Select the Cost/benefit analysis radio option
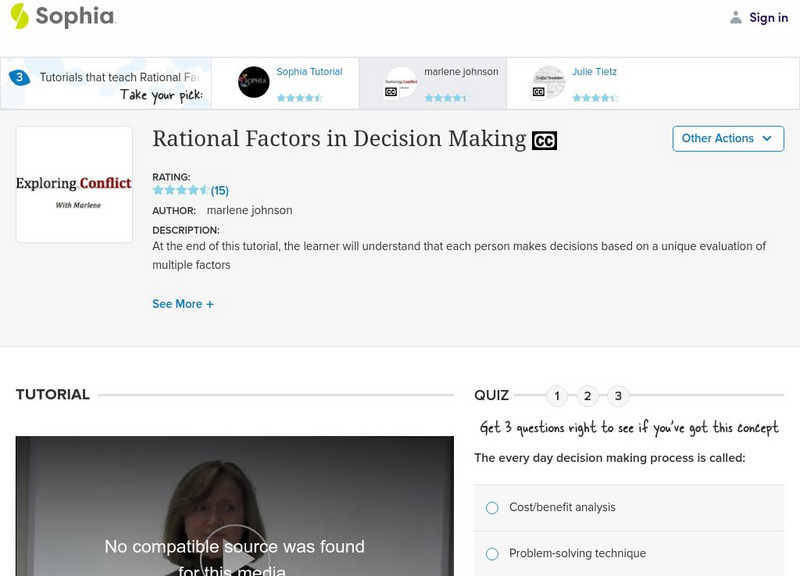Viewport: 800px width, 576px height. pyautogui.click(x=492, y=508)
